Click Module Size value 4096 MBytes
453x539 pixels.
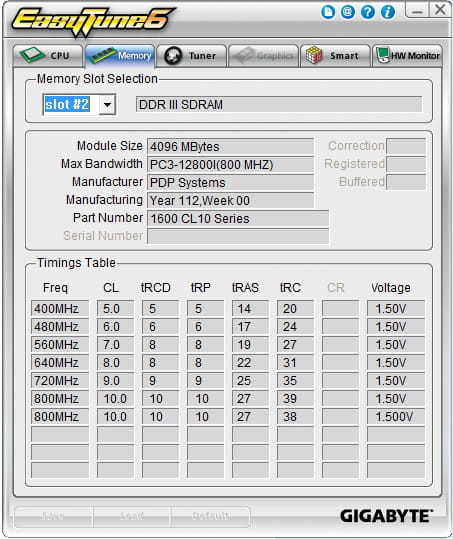[x=230, y=147]
